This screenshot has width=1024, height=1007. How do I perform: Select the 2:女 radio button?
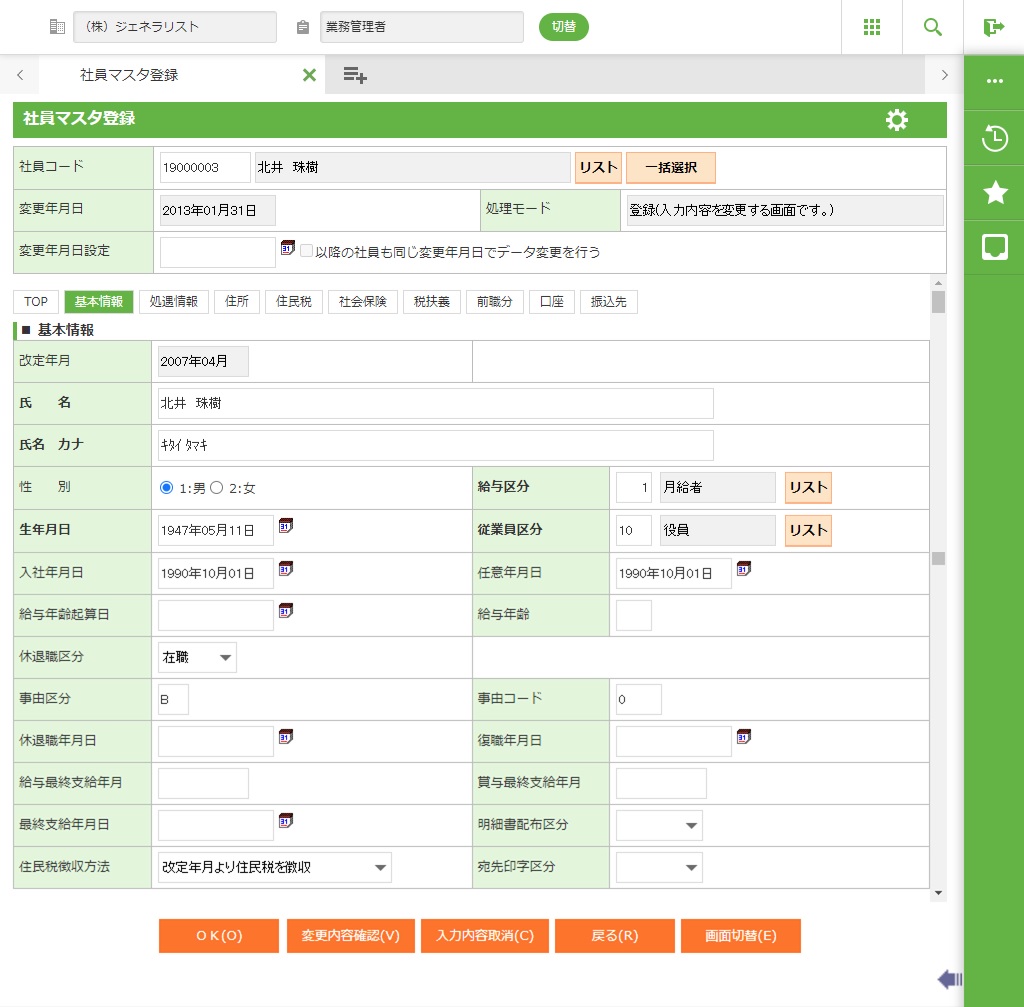click(216, 487)
